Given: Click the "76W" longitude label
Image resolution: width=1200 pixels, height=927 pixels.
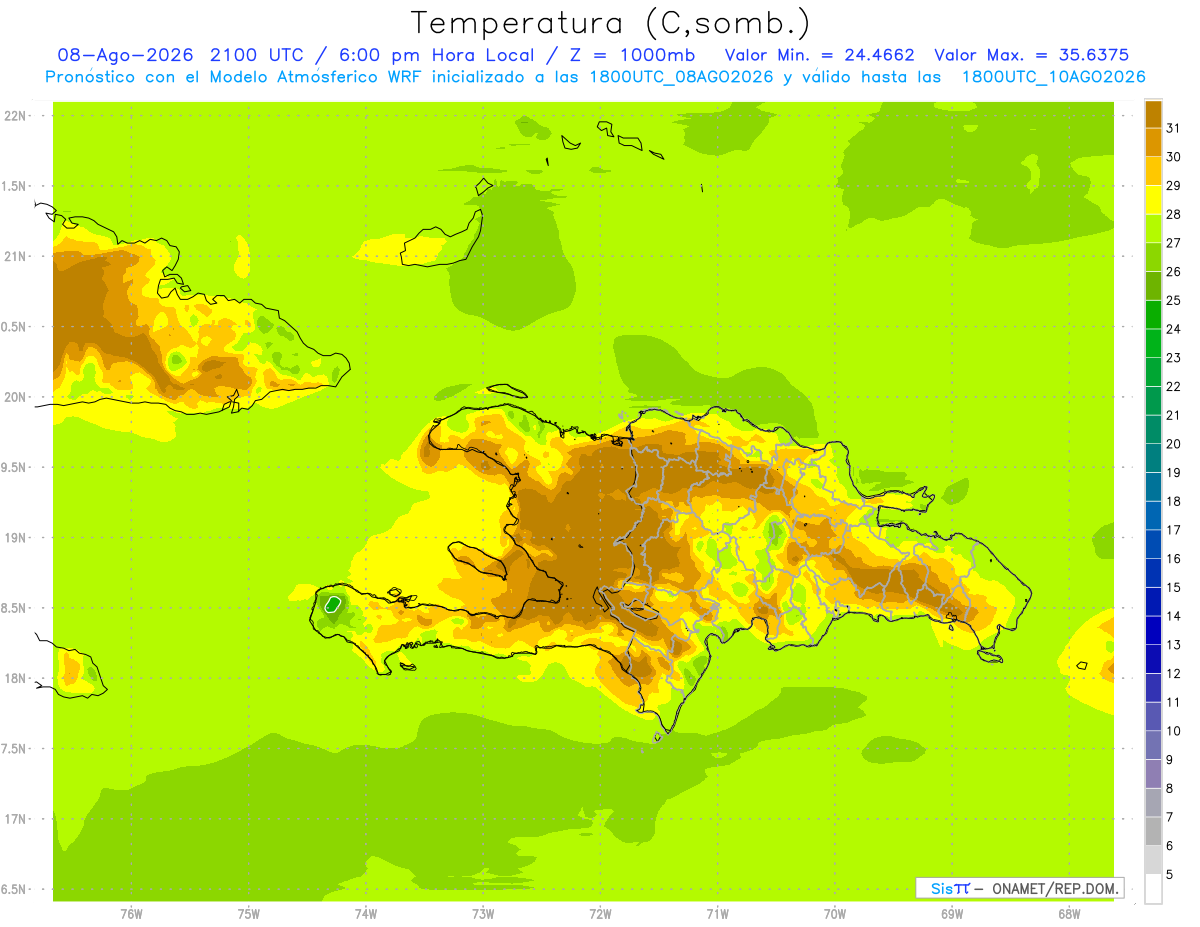Looking at the screenshot, I should [131, 914].
